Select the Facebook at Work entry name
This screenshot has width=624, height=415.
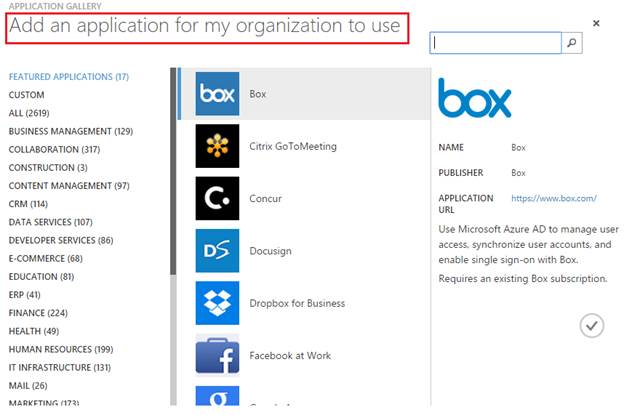[x=290, y=356]
